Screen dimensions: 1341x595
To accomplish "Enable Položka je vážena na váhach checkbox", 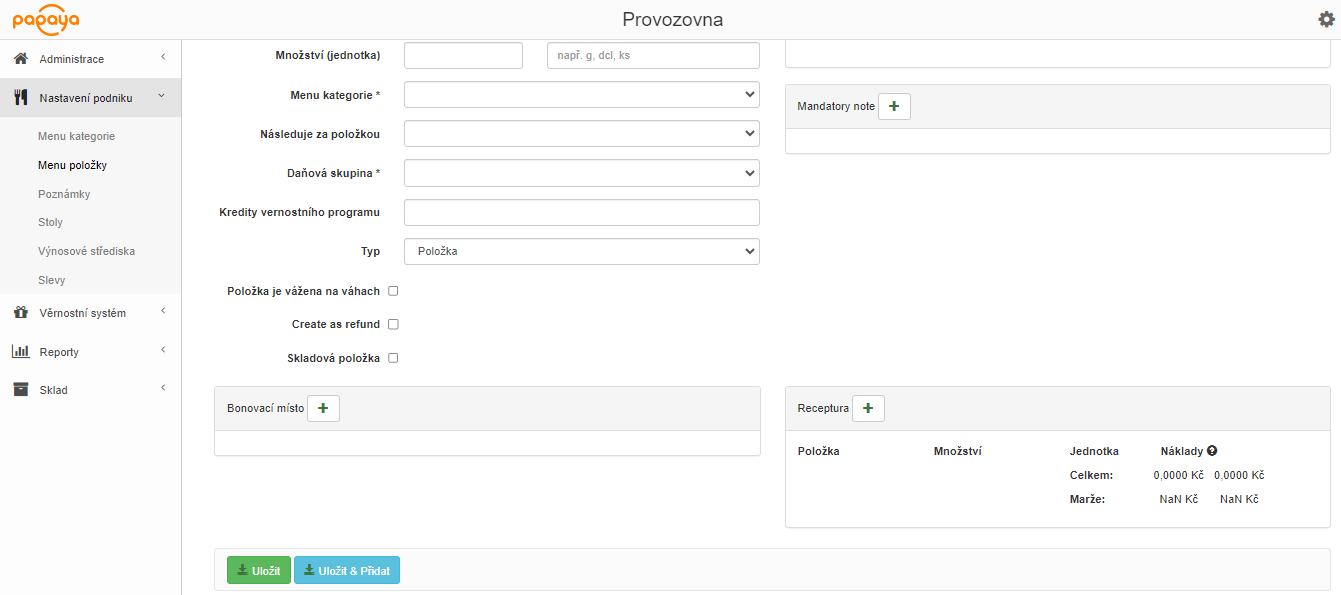I will click(x=393, y=291).
